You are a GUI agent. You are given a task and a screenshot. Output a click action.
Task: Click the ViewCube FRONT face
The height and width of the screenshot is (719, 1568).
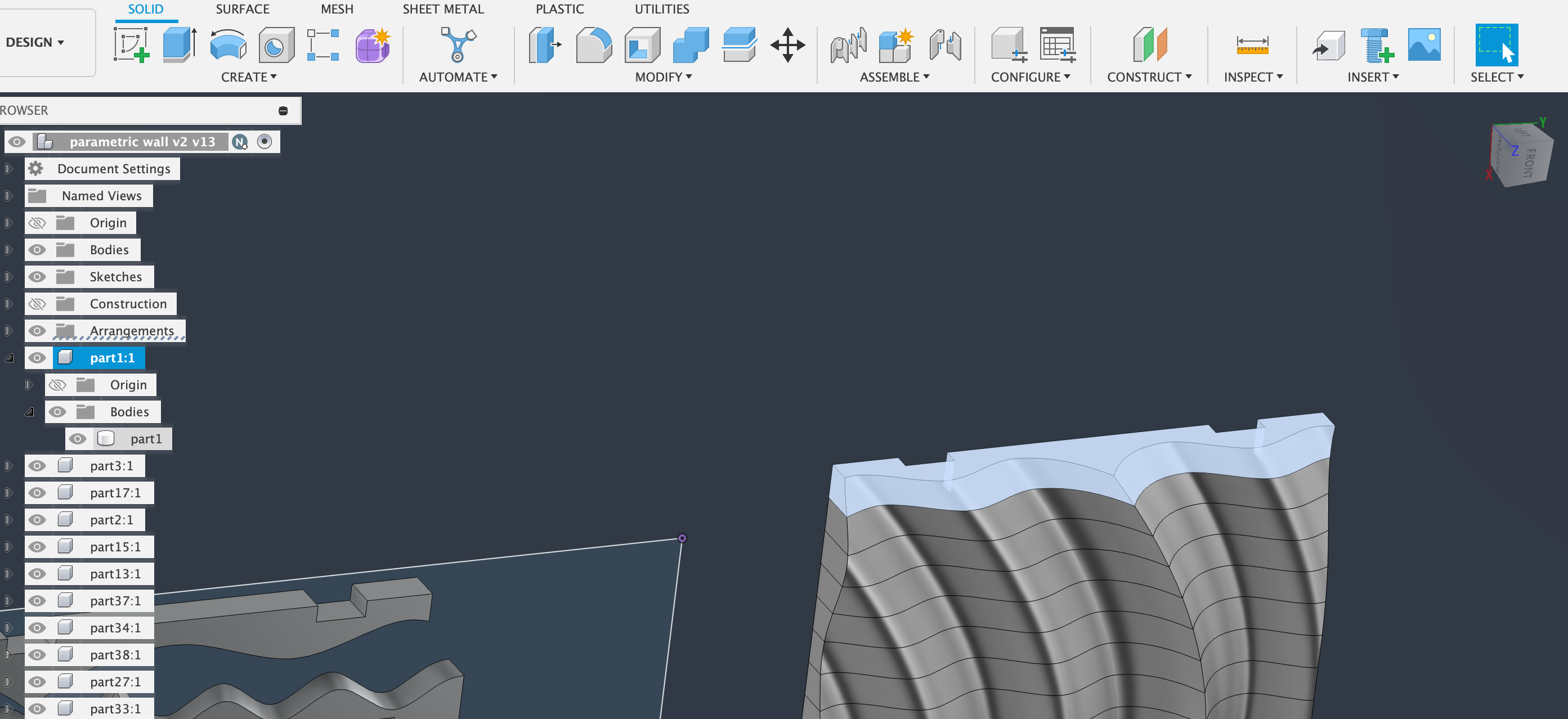(x=1530, y=163)
